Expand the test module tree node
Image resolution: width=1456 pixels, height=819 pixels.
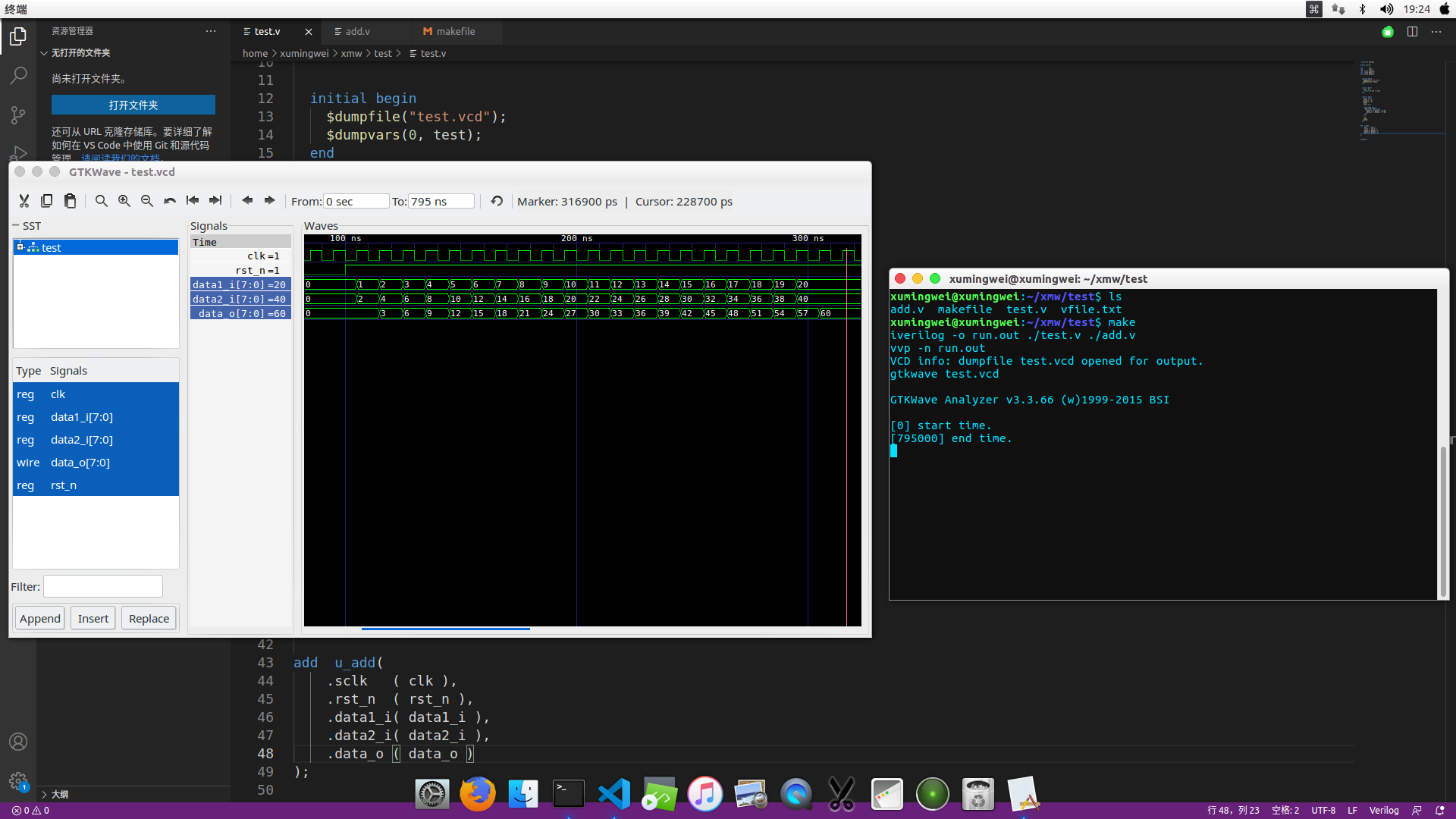click(x=20, y=247)
